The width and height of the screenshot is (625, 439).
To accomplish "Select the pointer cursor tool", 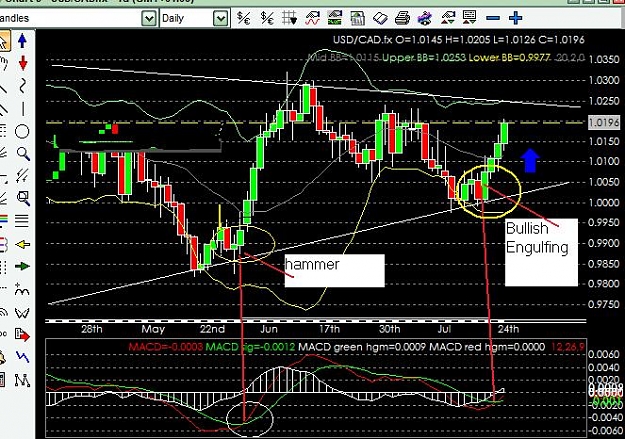I will pos(4,41).
